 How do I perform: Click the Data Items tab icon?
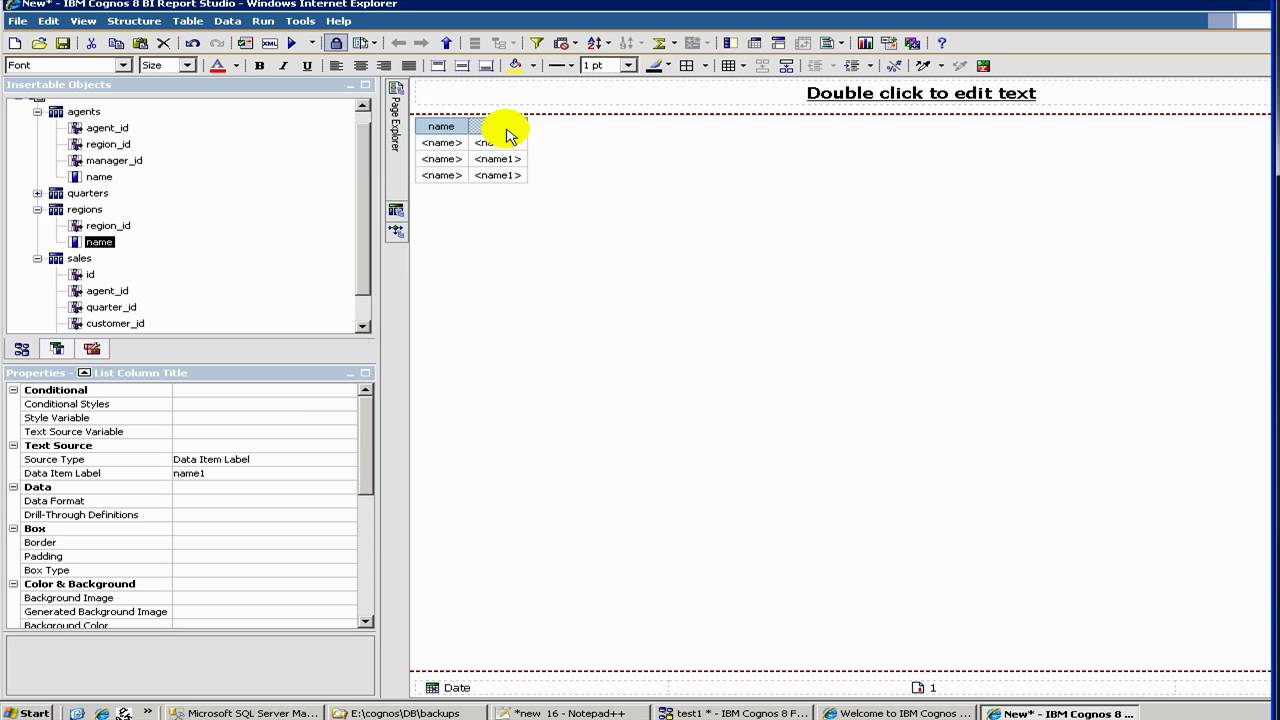[57, 349]
